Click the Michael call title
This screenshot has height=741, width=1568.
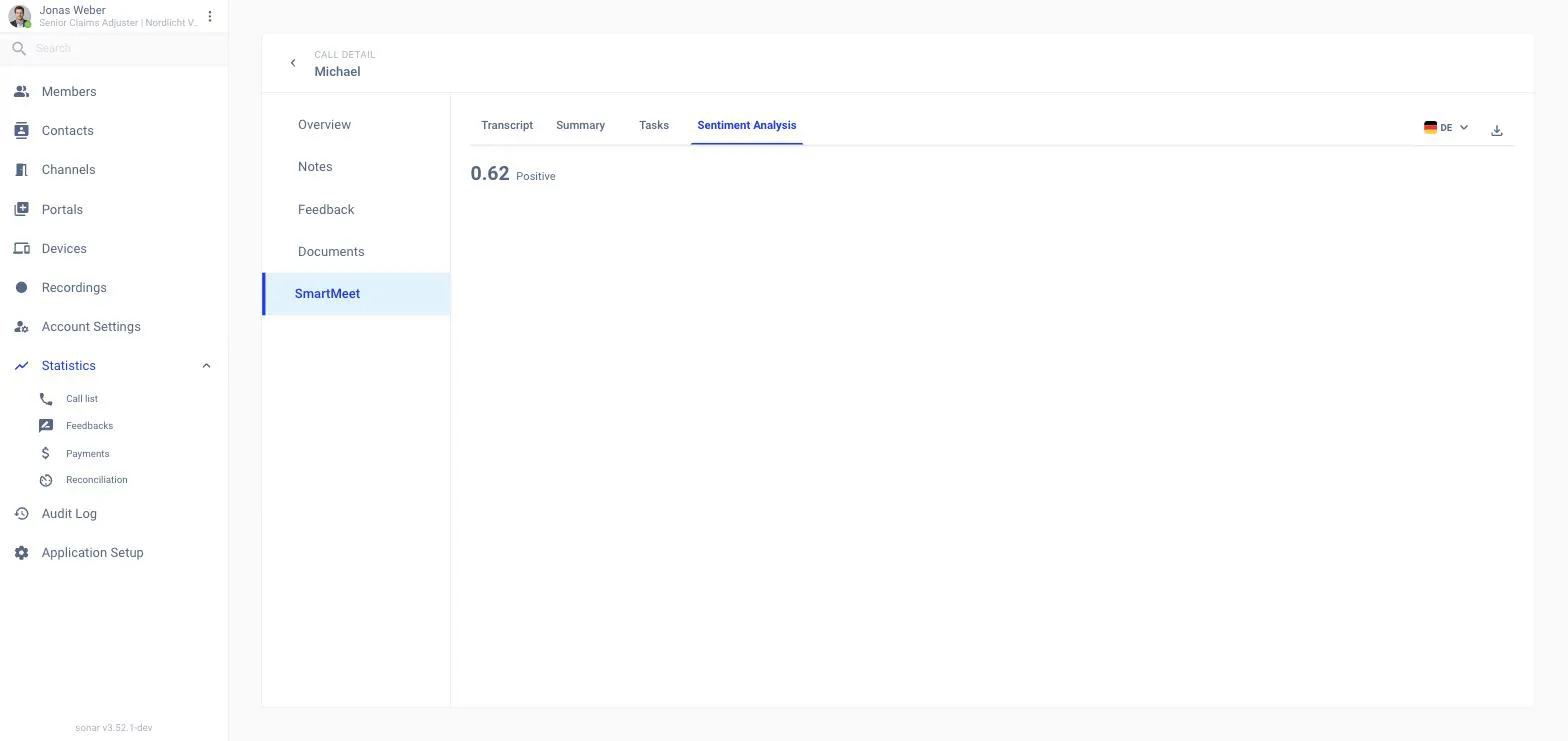pyautogui.click(x=337, y=72)
